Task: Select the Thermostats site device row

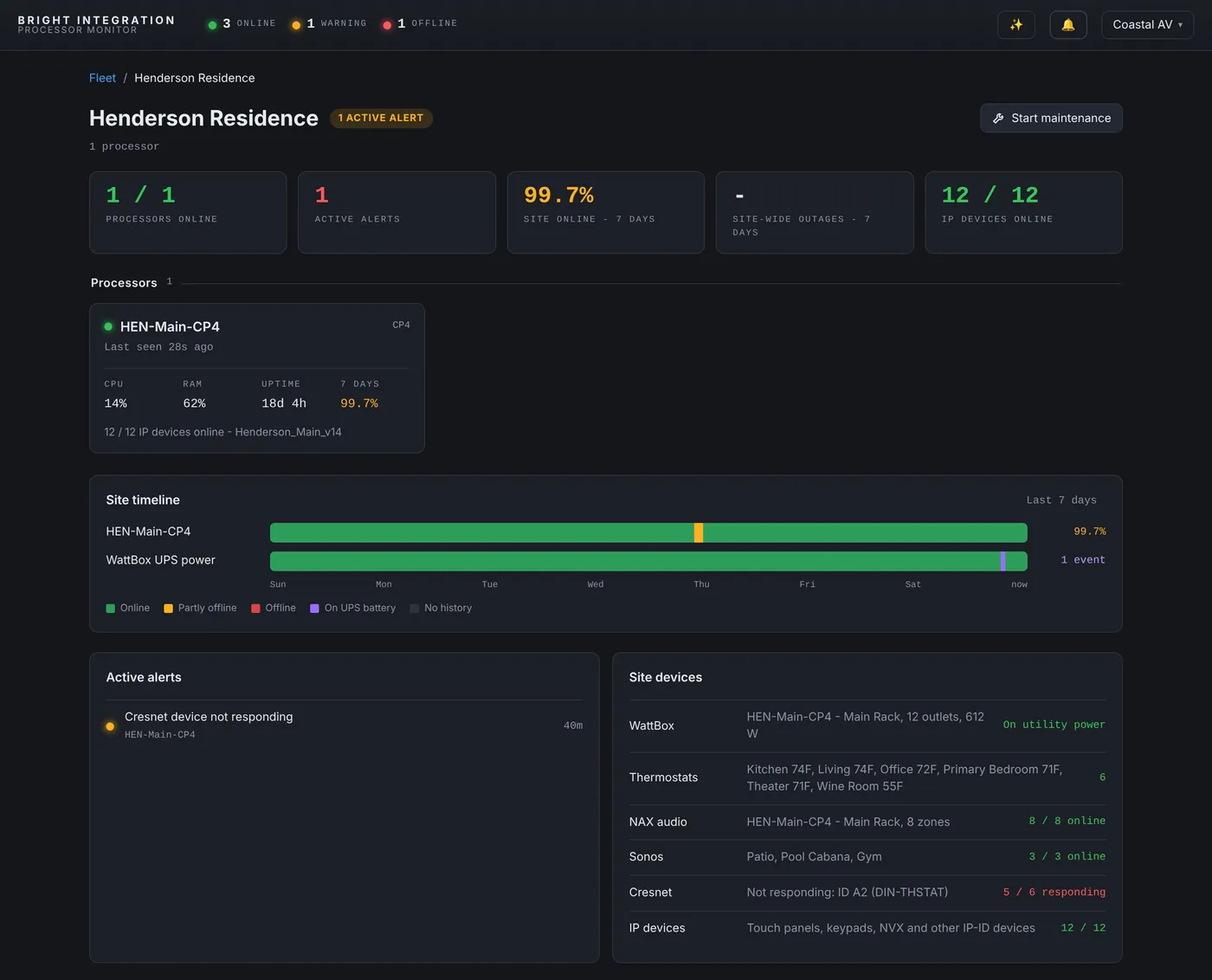Action: click(x=867, y=777)
